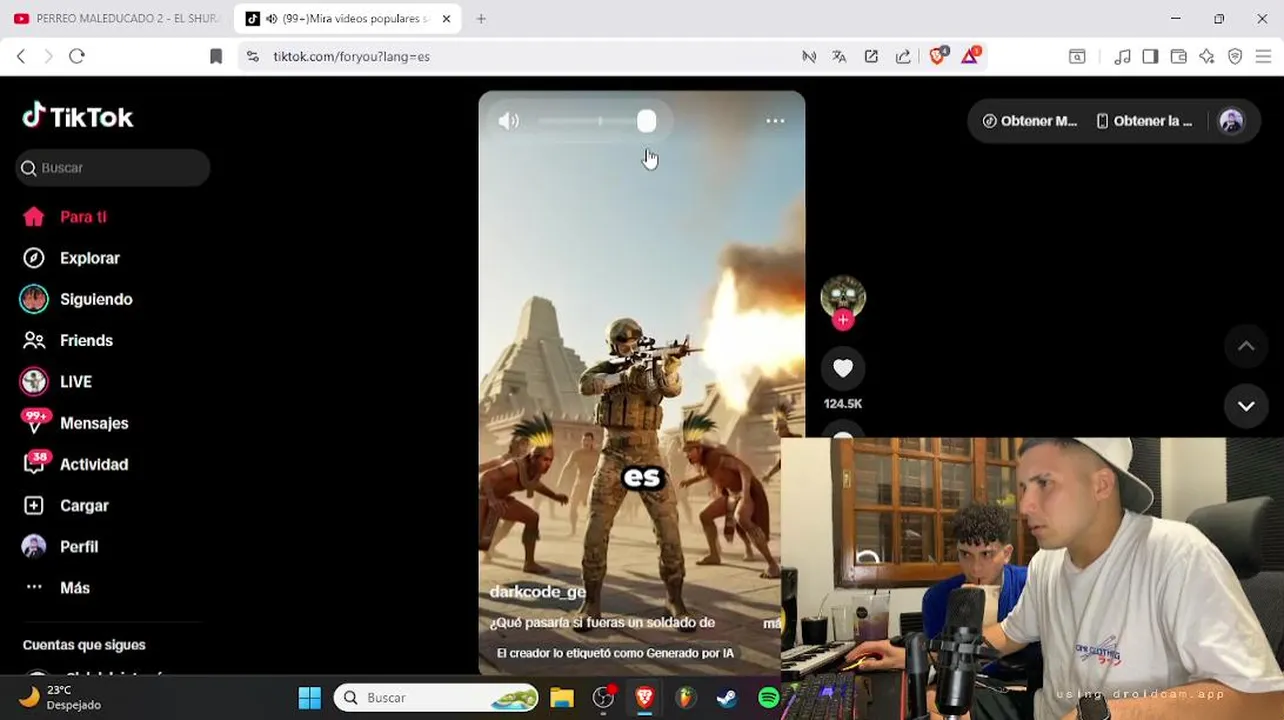Open Brave Wallet
The width and height of the screenshot is (1284, 720).
point(1179,56)
